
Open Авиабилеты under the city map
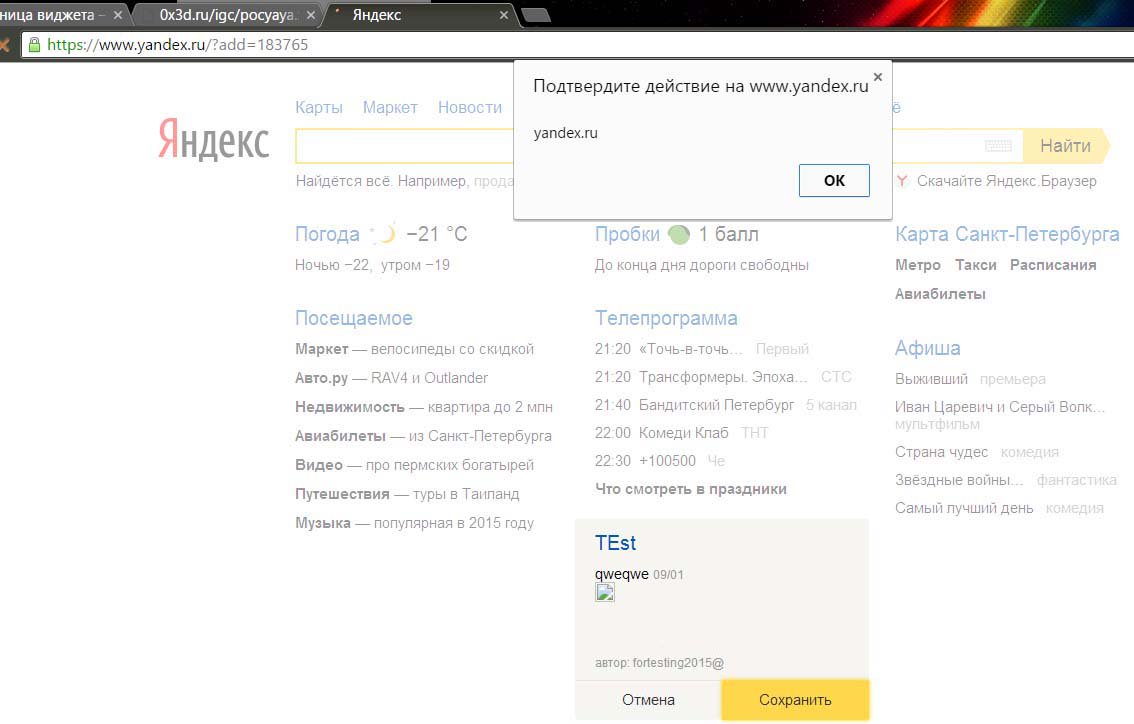click(x=940, y=294)
